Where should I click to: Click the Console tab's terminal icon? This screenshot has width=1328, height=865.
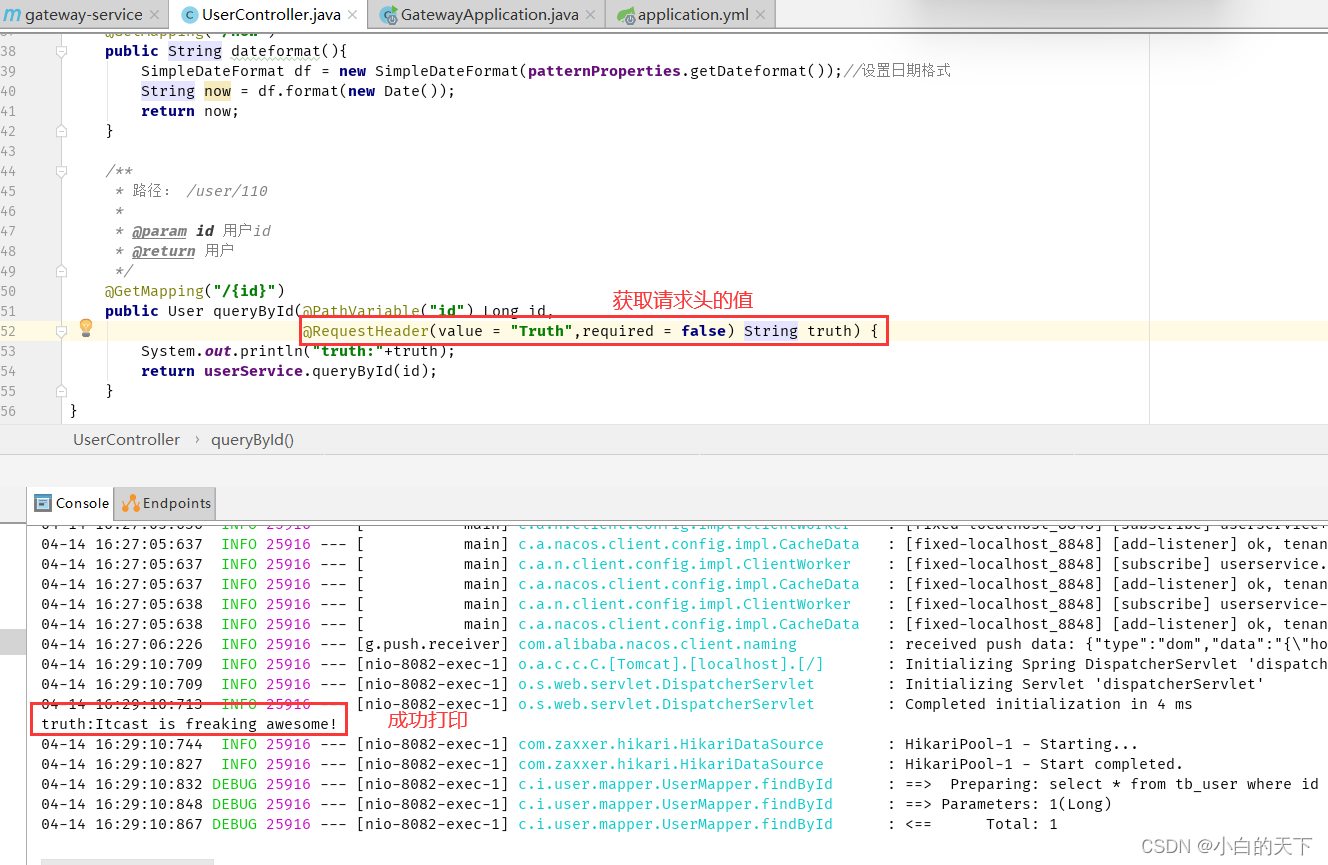43,503
